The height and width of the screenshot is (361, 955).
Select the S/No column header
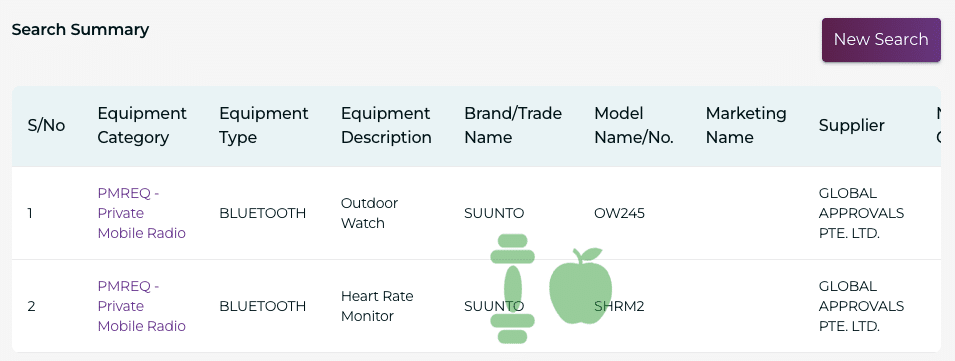46,125
